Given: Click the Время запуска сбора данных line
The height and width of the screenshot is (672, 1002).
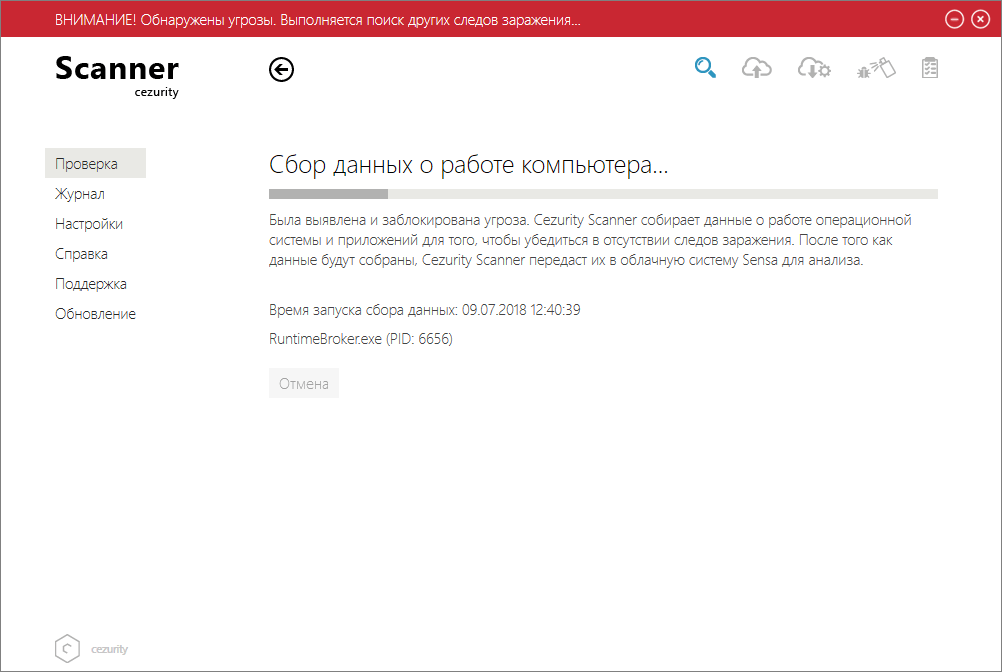Looking at the screenshot, I should coord(424,310).
